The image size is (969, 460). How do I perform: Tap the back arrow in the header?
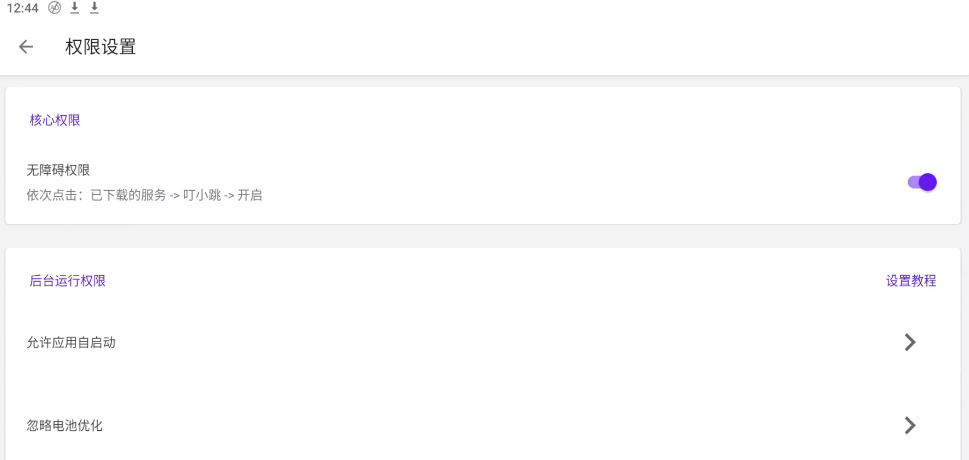pyautogui.click(x=26, y=47)
